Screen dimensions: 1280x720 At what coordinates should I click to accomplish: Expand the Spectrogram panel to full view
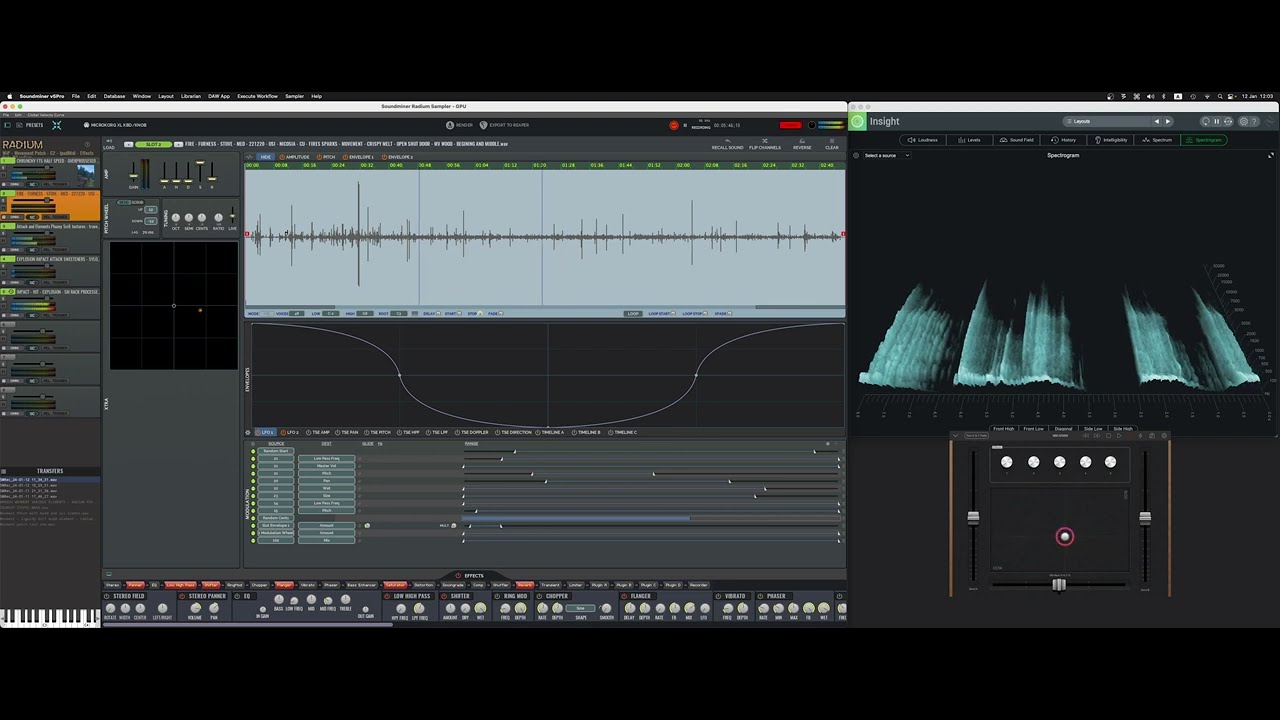(x=1271, y=155)
